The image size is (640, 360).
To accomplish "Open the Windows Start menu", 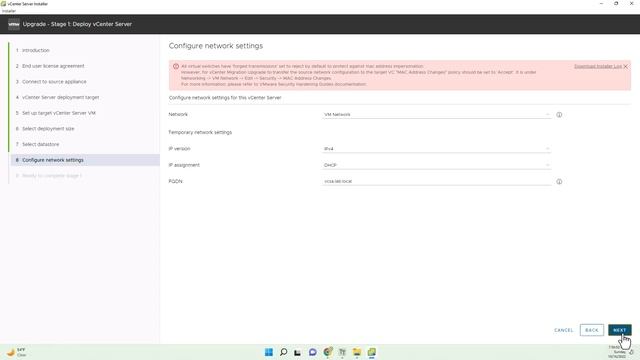I will pos(269,352).
